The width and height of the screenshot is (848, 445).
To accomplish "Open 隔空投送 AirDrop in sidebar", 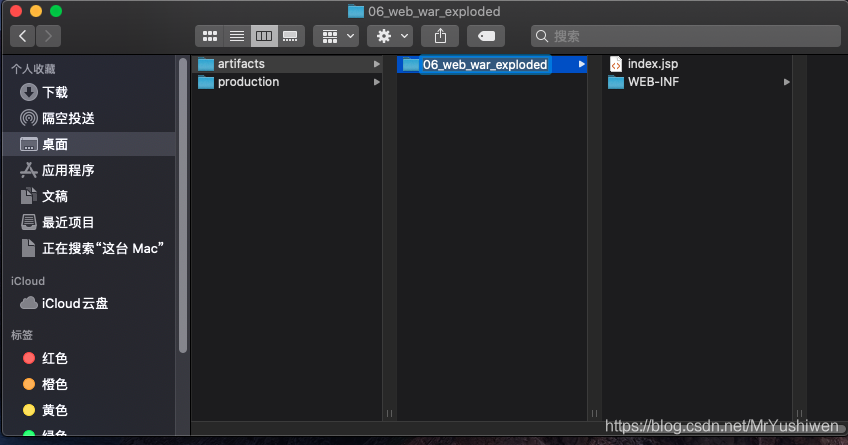I will point(89,118).
